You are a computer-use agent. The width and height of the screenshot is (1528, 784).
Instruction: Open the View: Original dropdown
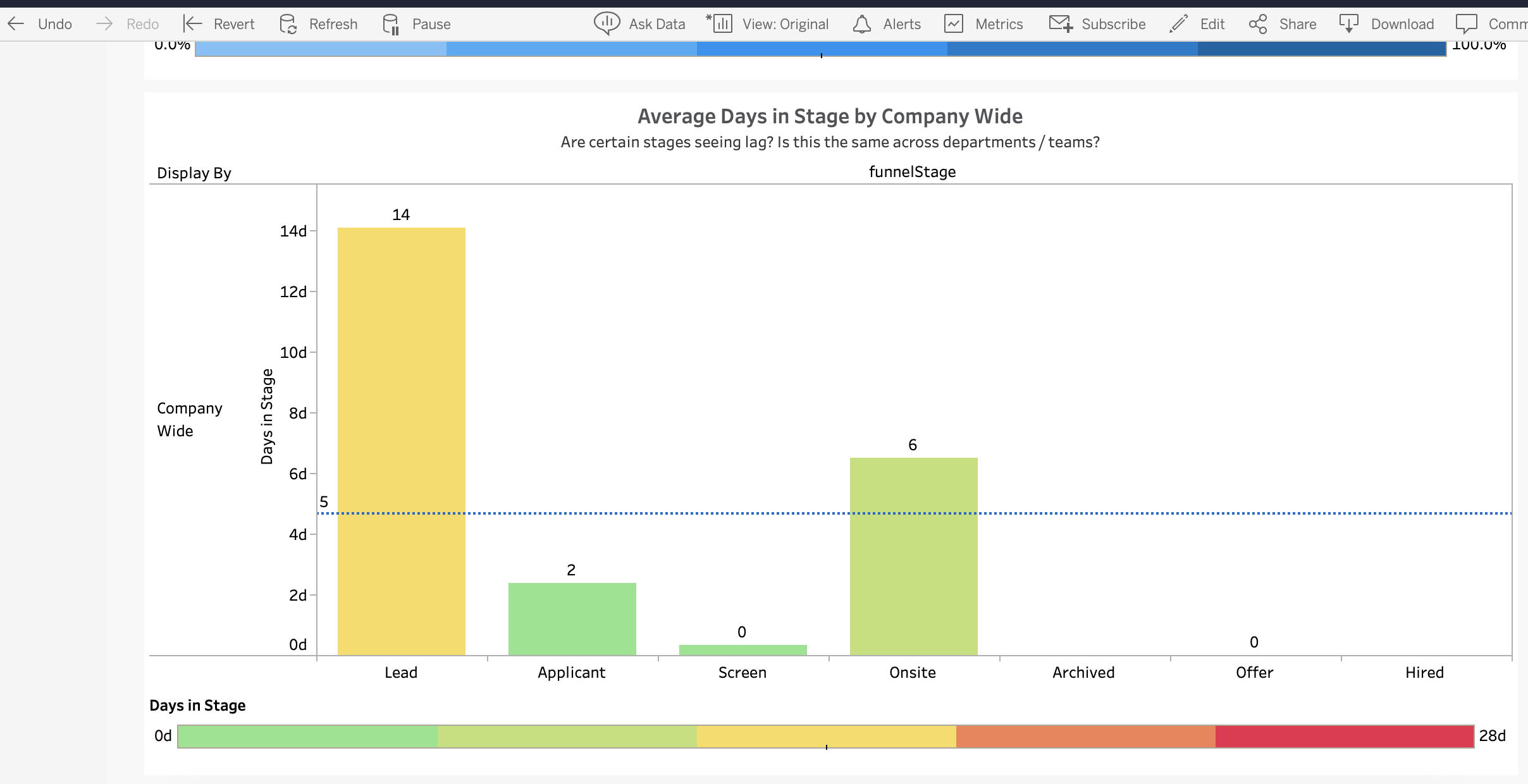[x=767, y=23]
